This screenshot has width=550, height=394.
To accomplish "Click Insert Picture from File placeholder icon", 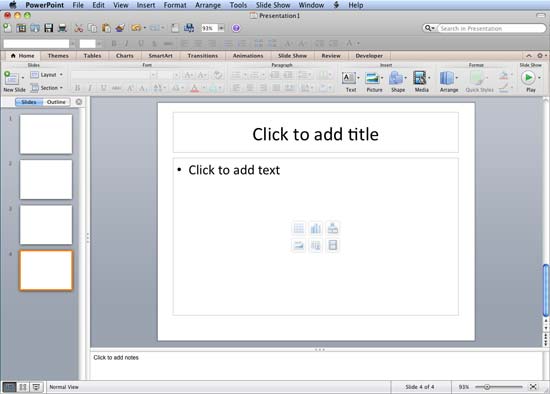I will [x=299, y=245].
